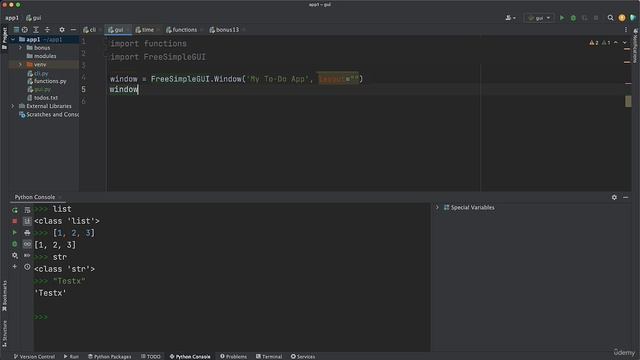Add new console with plus icon

point(15,267)
